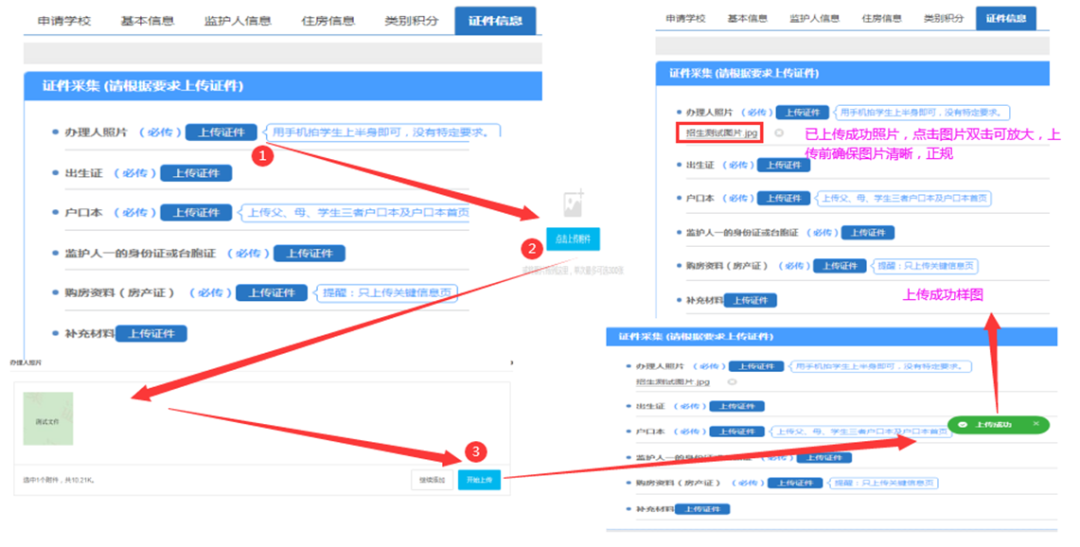Click 上传证件 for 办理人照片 in the toast form
Image resolution: width=1080 pixels, height=547 pixels.
(x=756, y=367)
